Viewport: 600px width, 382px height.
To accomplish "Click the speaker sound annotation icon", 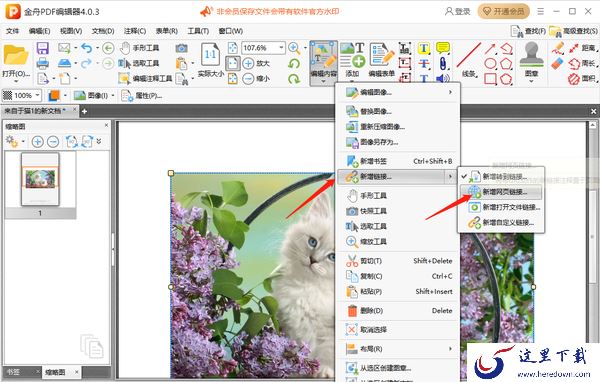I will click(443, 78).
